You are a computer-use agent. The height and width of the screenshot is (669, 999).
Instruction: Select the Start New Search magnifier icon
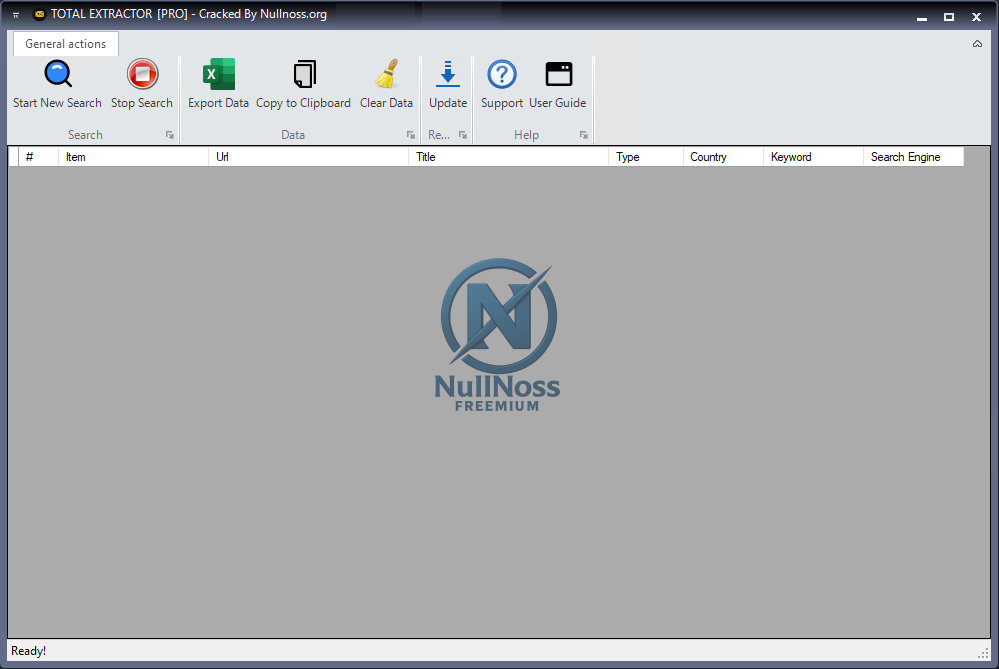tap(57, 73)
